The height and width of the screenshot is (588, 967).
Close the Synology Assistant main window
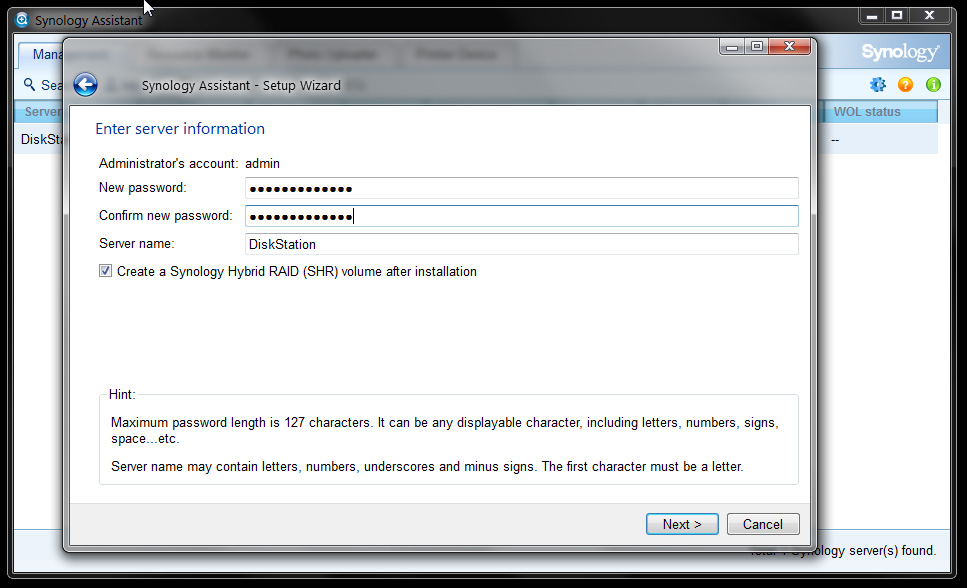click(x=929, y=15)
